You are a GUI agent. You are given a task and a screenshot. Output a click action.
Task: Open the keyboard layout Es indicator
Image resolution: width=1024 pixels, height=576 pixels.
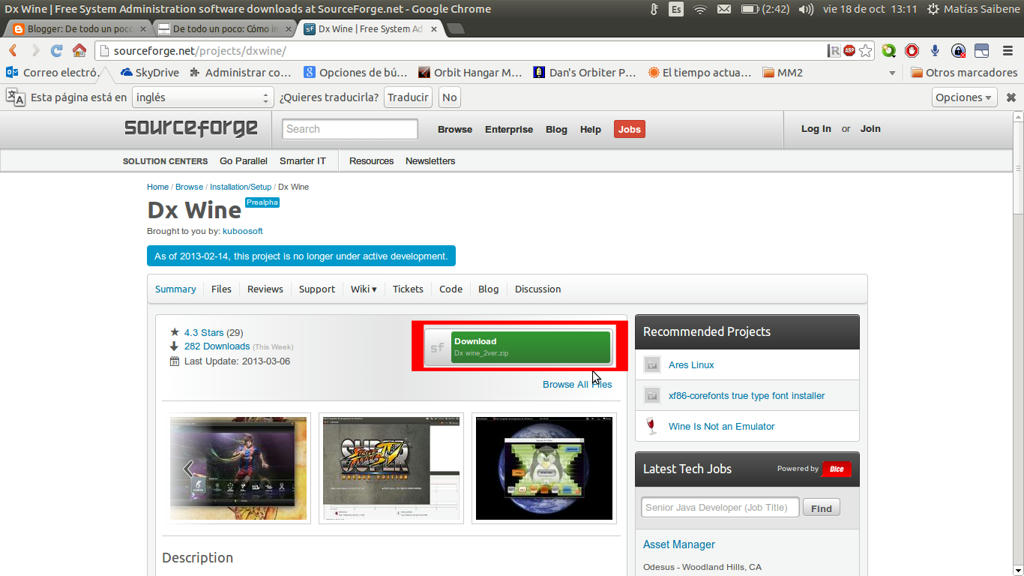point(676,9)
